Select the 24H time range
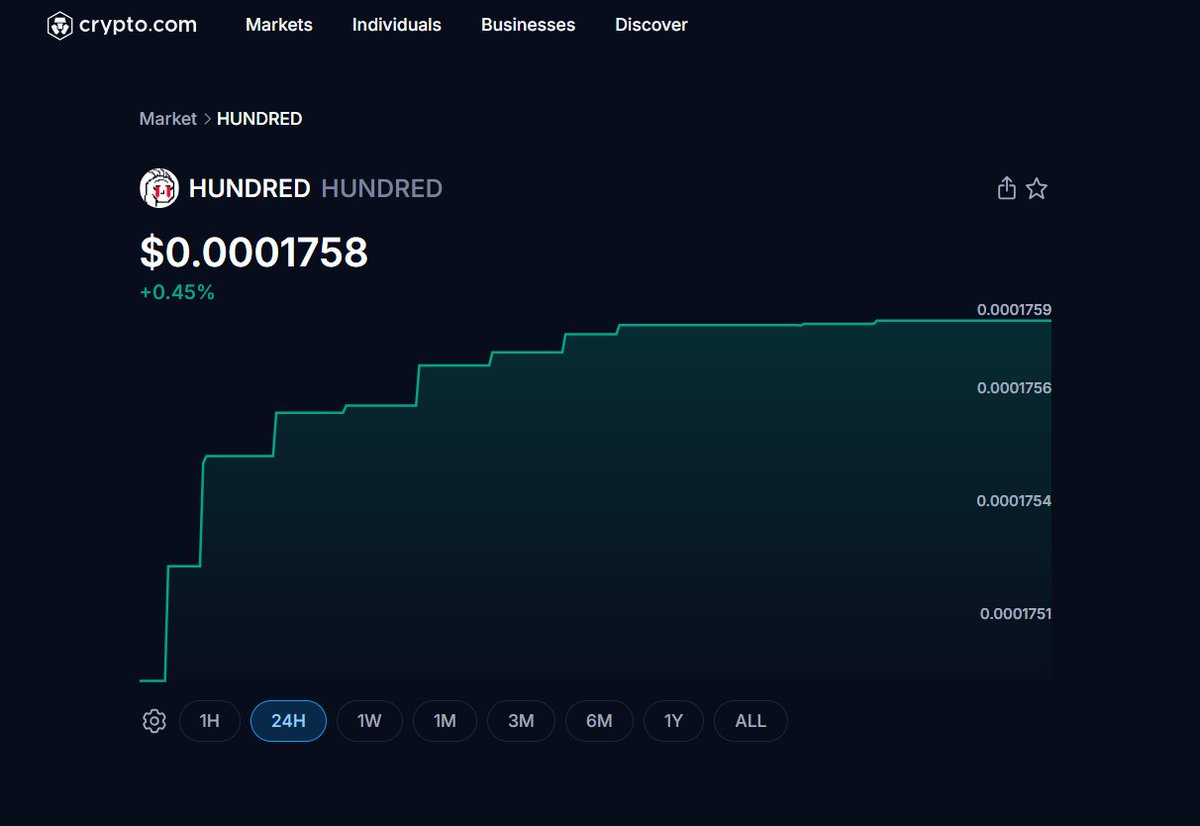 pos(288,721)
